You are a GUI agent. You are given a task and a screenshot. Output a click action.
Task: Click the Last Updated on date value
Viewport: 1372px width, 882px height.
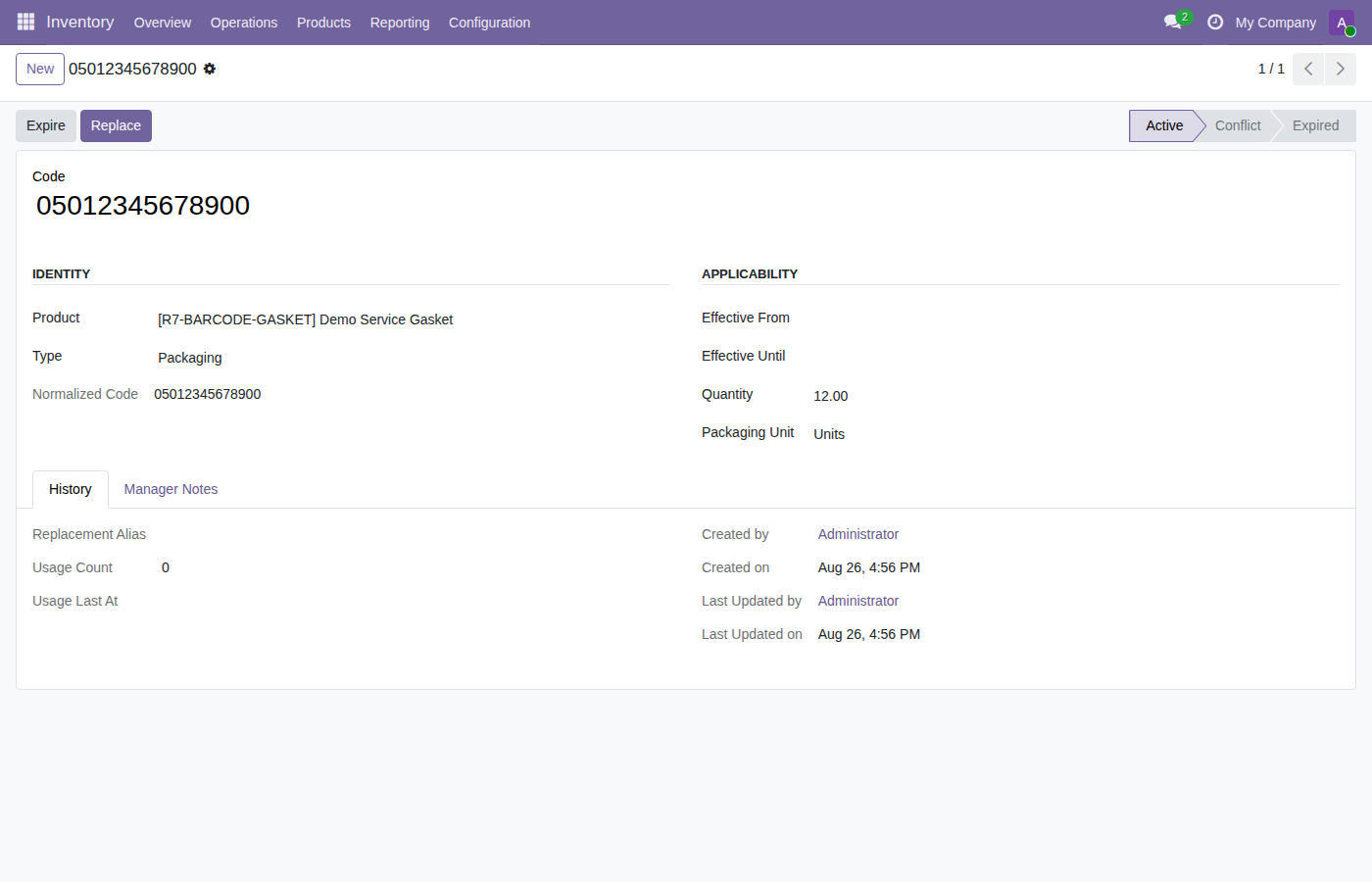coord(869,634)
